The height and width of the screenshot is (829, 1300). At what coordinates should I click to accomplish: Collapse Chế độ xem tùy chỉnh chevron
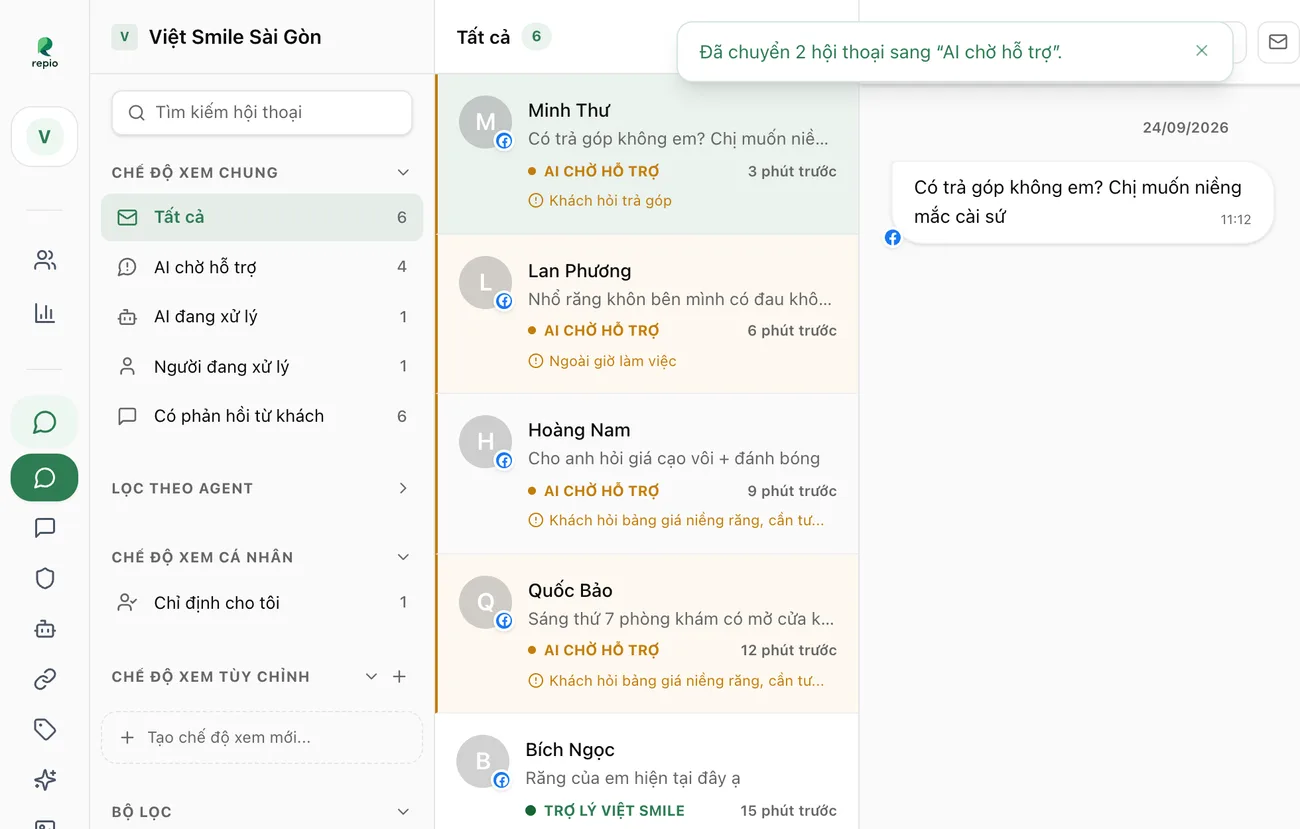371,677
